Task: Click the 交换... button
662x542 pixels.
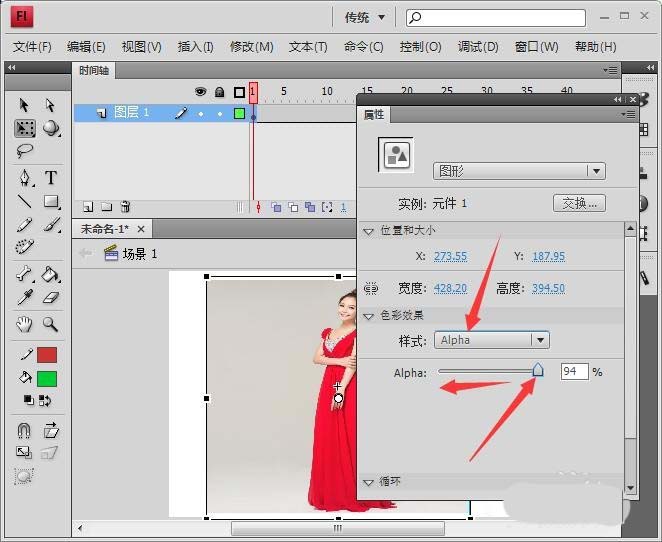Action: click(579, 203)
